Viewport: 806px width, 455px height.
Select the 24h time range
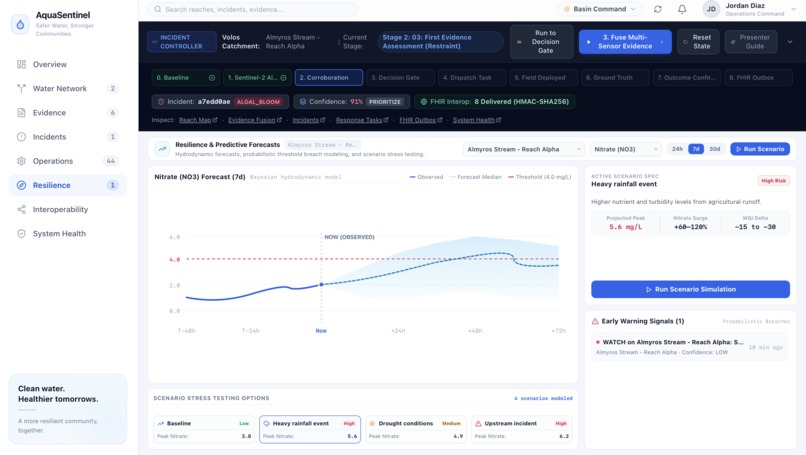pos(677,149)
